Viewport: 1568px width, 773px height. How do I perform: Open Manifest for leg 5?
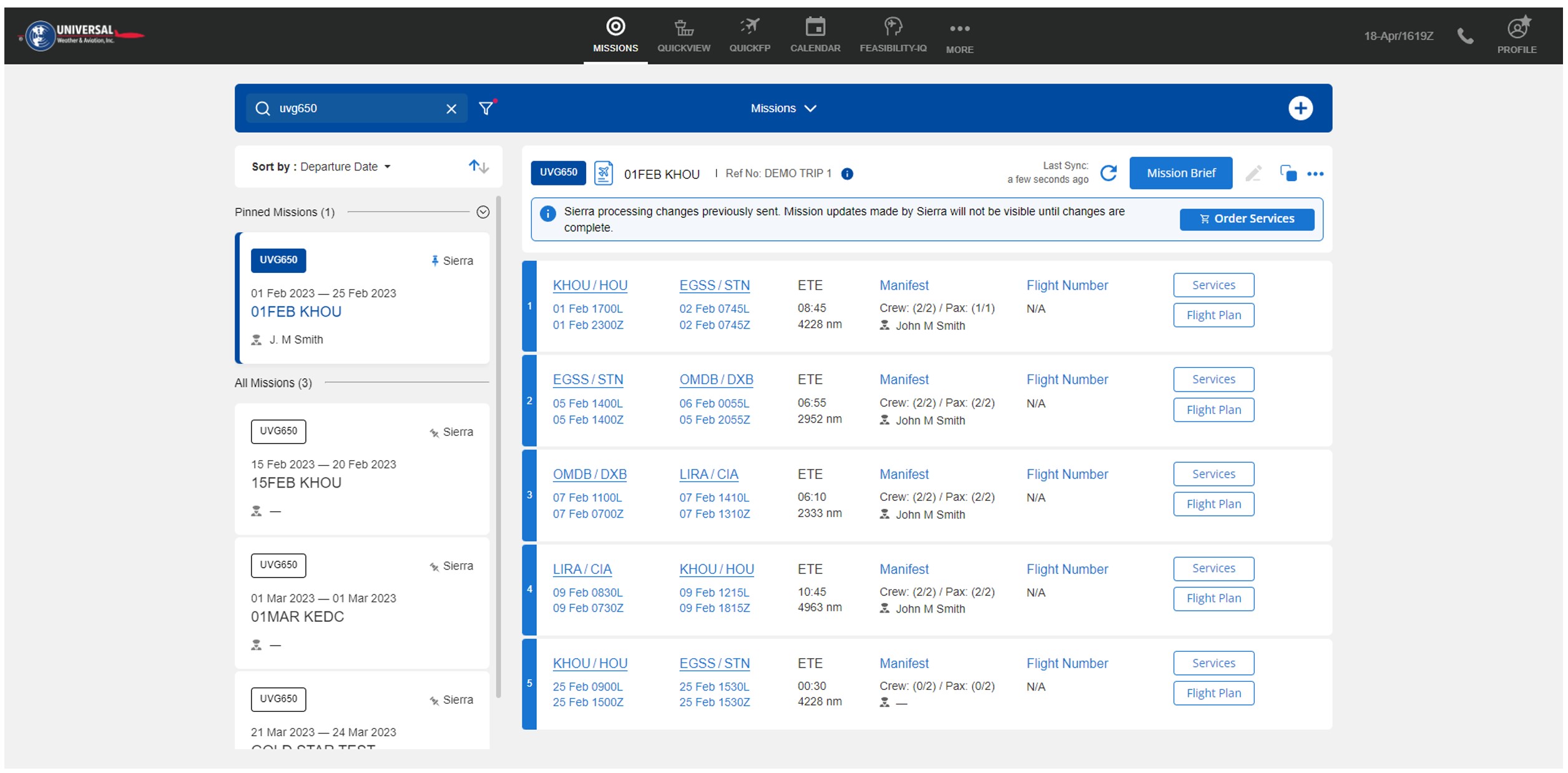click(904, 663)
